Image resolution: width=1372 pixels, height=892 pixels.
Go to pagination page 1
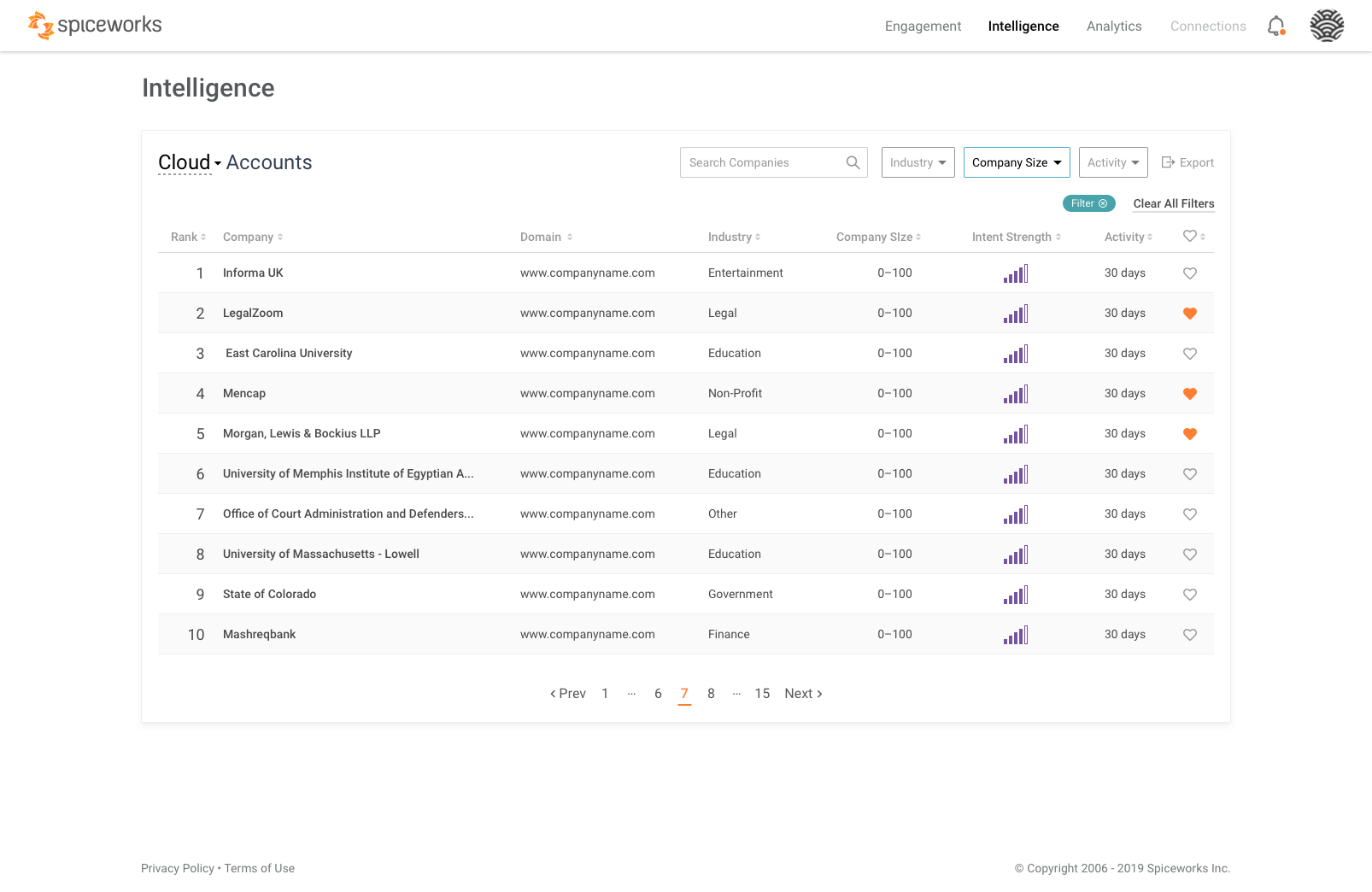pos(605,694)
